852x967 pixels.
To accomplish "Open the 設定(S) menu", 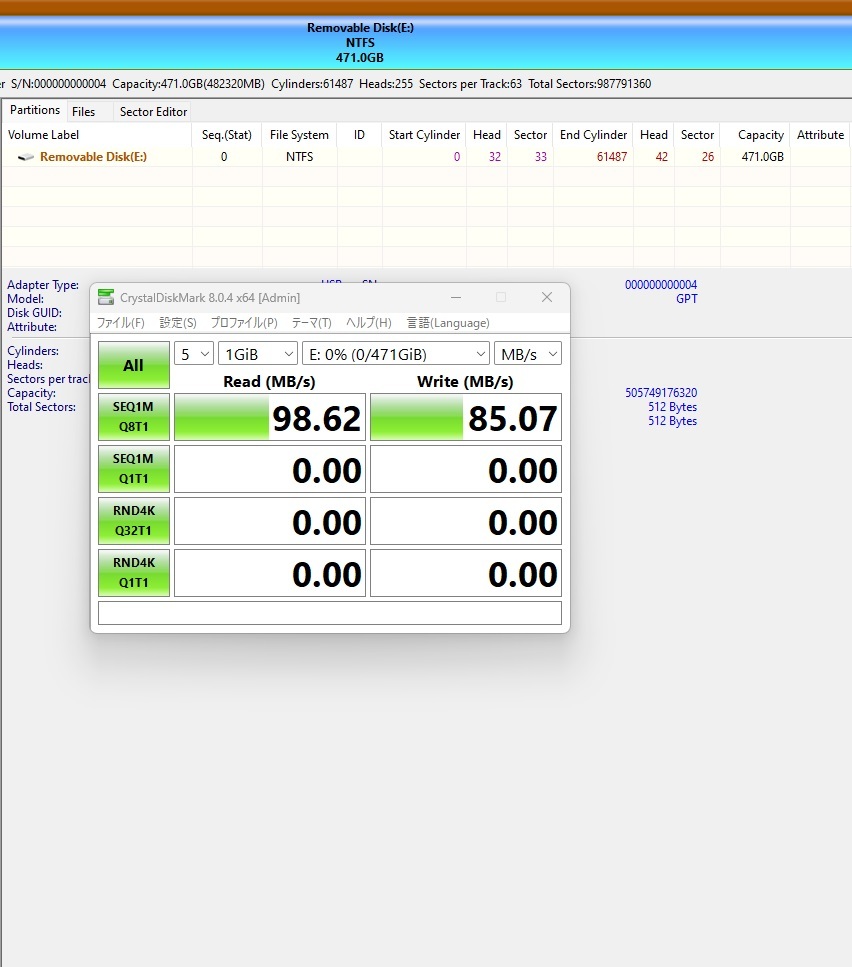I will click(178, 323).
